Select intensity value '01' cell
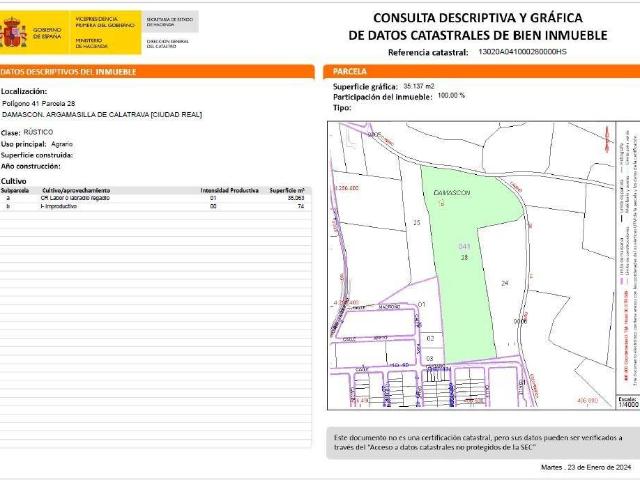 tap(213, 198)
